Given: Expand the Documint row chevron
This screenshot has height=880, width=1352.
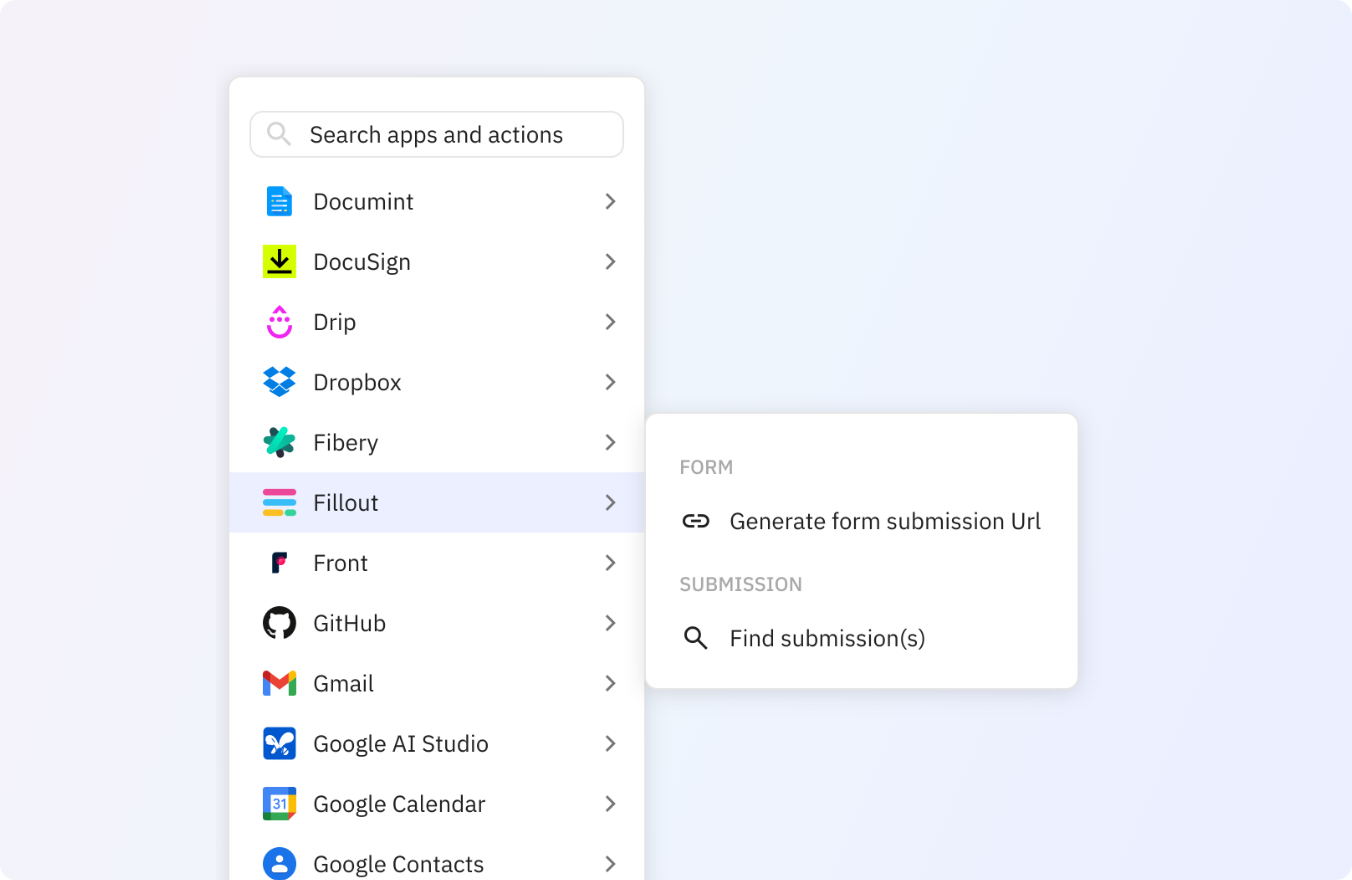Looking at the screenshot, I should click(610, 201).
